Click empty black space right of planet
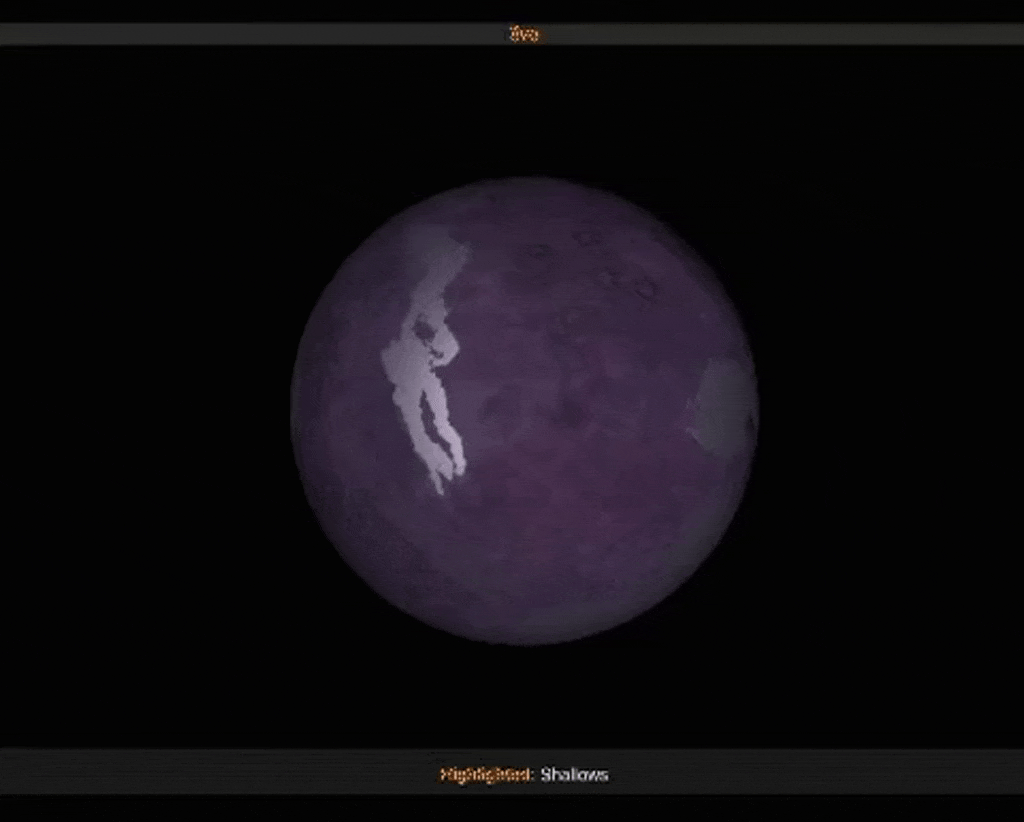This screenshot has height=822, width=1024. click(890, 400)
